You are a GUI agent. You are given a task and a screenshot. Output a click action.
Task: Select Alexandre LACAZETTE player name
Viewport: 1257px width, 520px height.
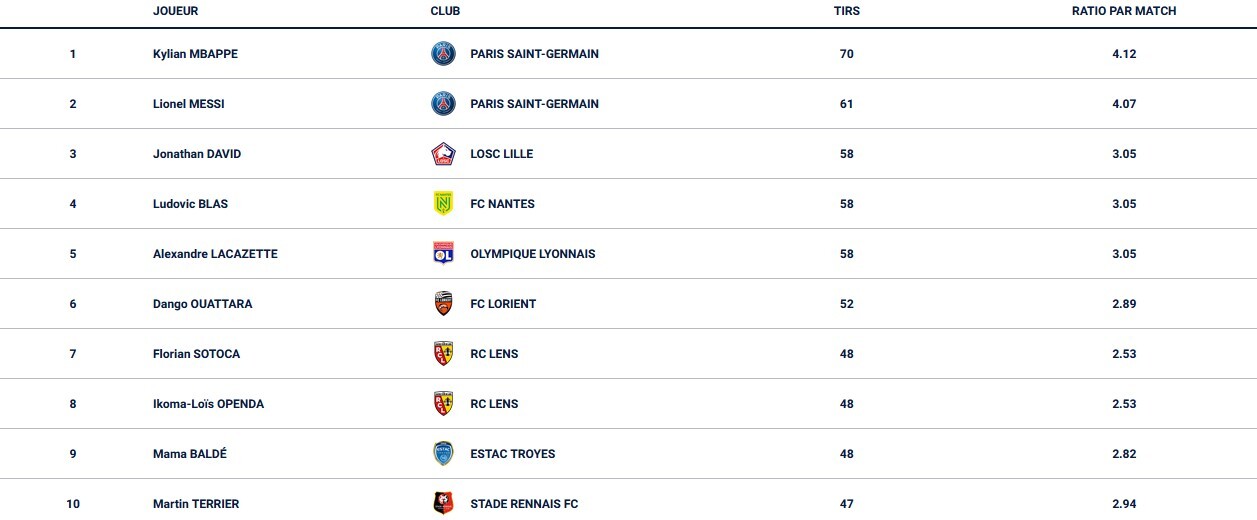coord(215,254)
